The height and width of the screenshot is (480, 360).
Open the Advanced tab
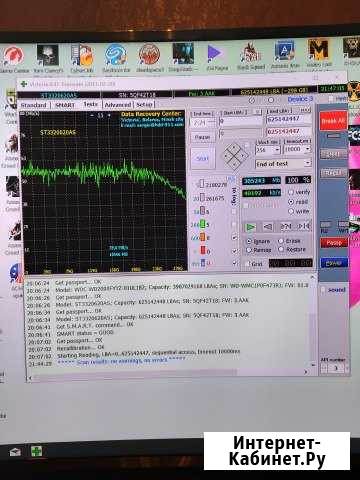pos(118,105)
